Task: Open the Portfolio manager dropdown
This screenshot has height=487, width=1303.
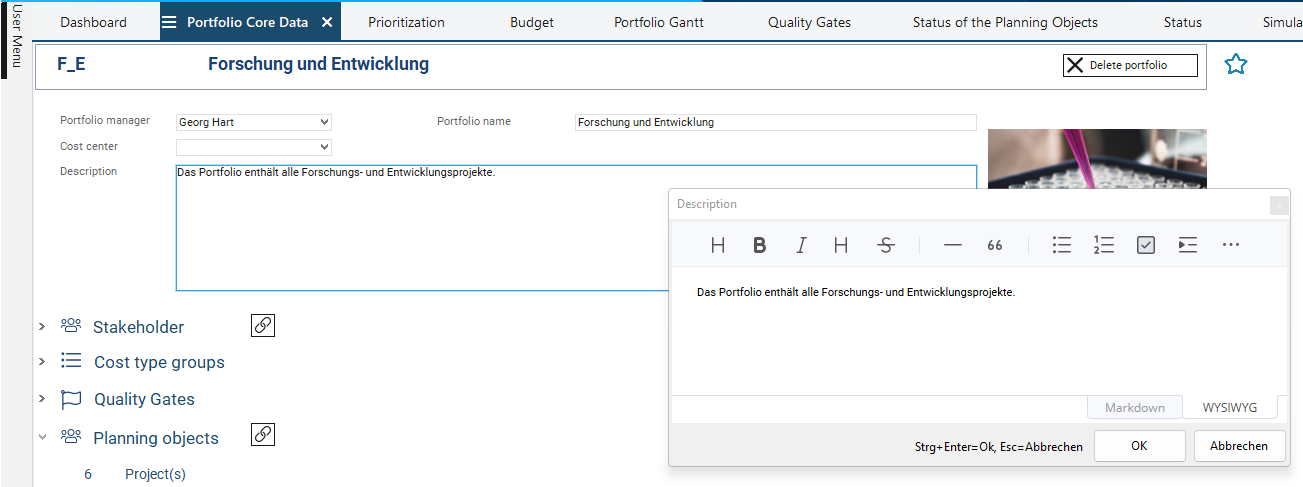Action: pyautogui.click(x=254, y=122)
